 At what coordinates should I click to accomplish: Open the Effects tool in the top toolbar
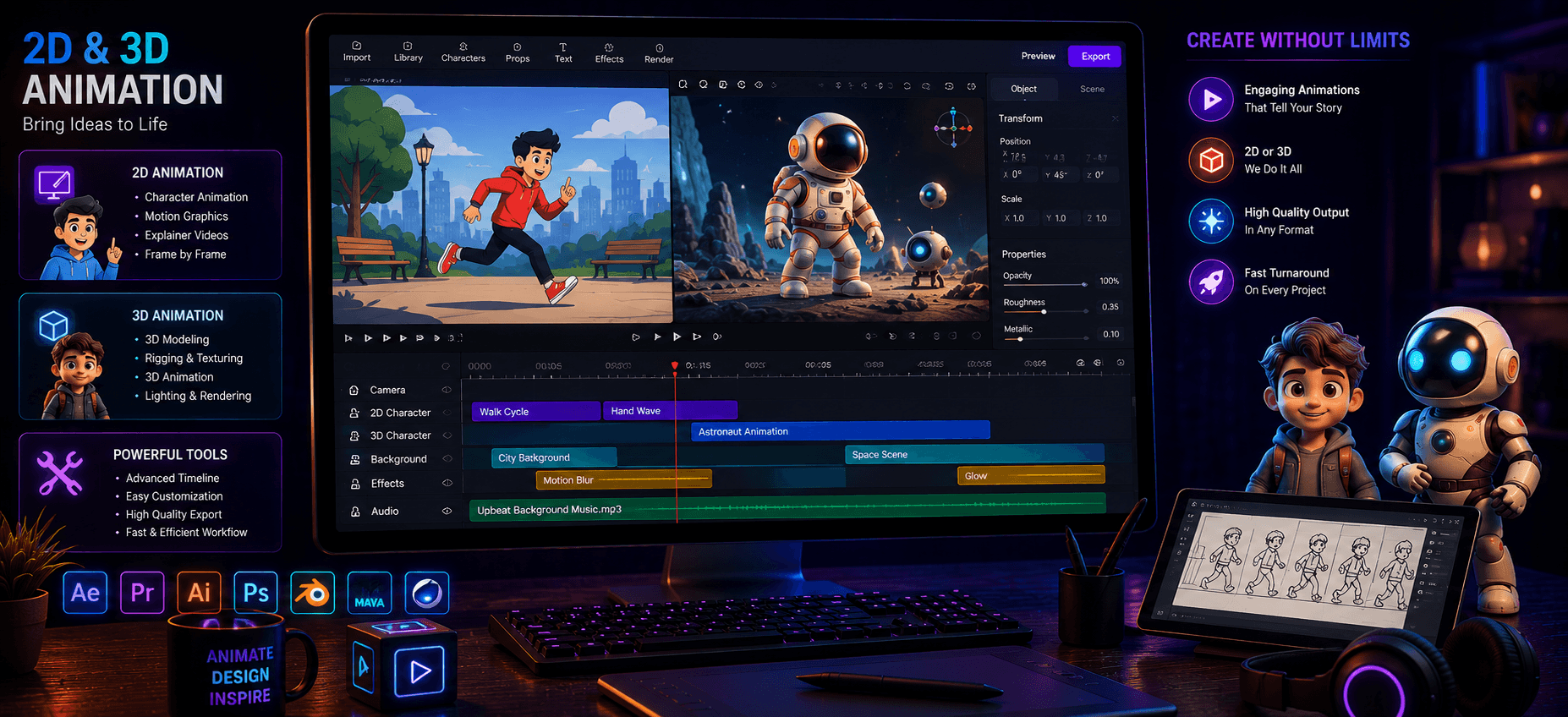[x=609, y=53]
